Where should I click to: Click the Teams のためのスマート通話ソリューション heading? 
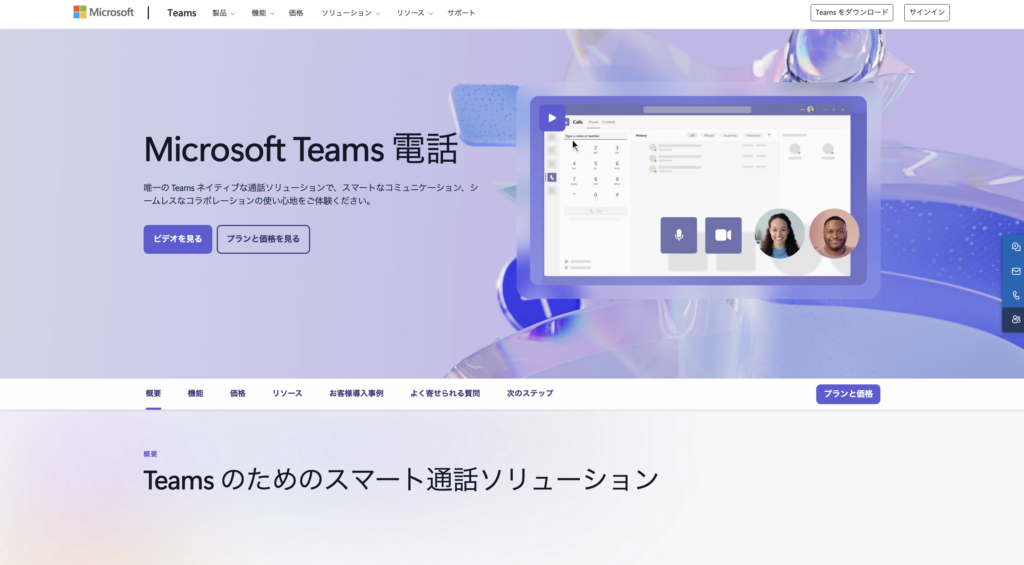[401, 480]
